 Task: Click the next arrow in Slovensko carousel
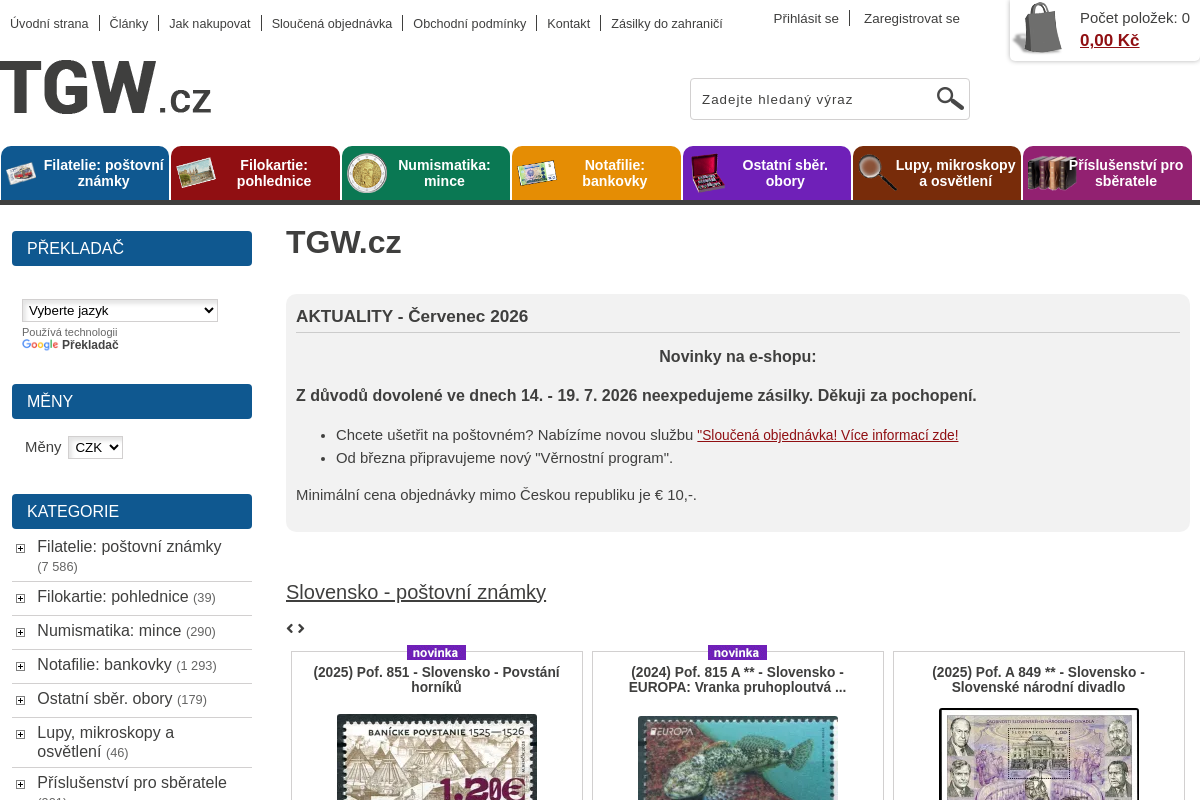pyautogui.click(x=301, y=628)
